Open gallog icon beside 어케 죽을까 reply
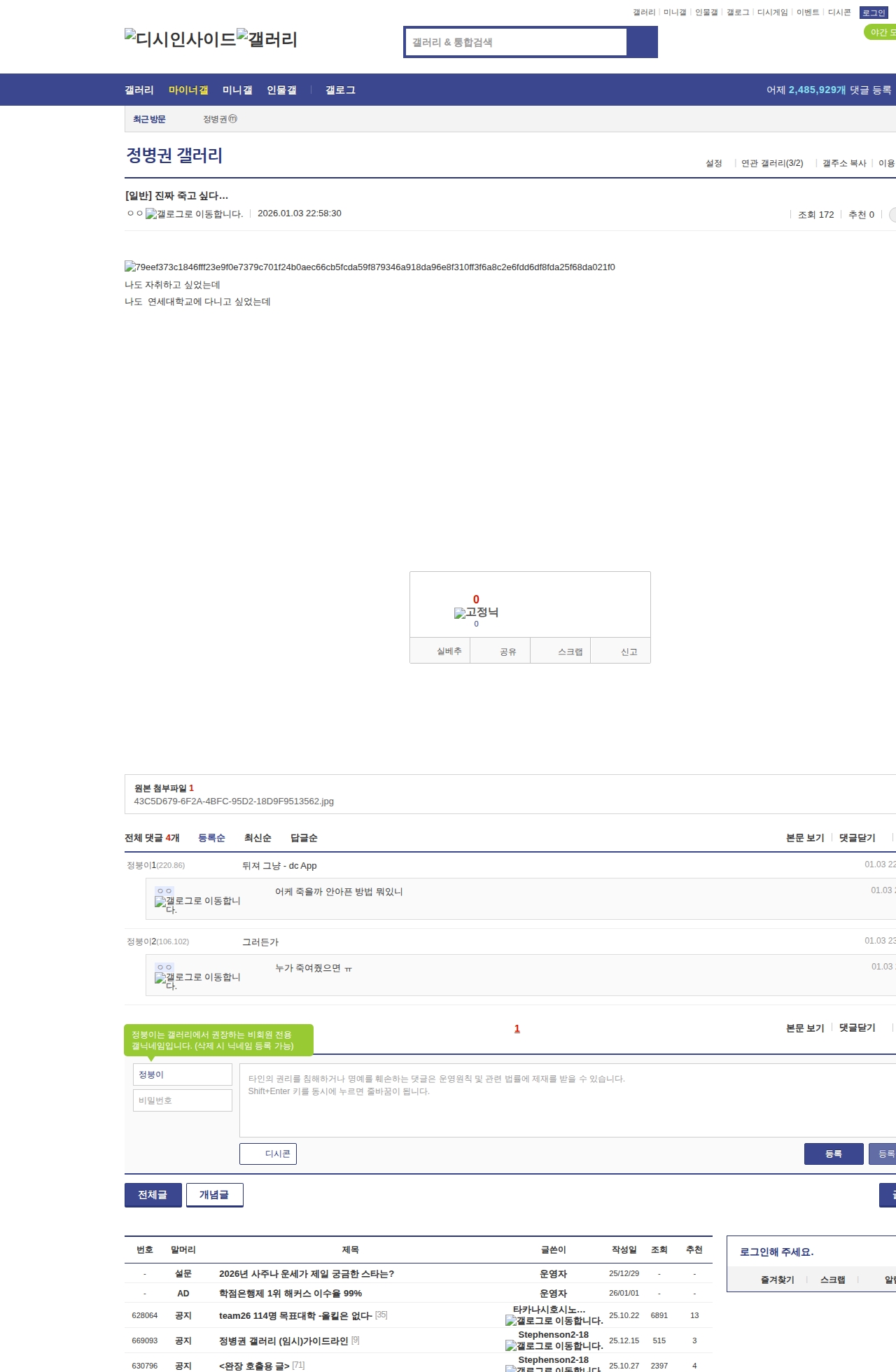Screen dimensions: 896x1372 (197, 905)
